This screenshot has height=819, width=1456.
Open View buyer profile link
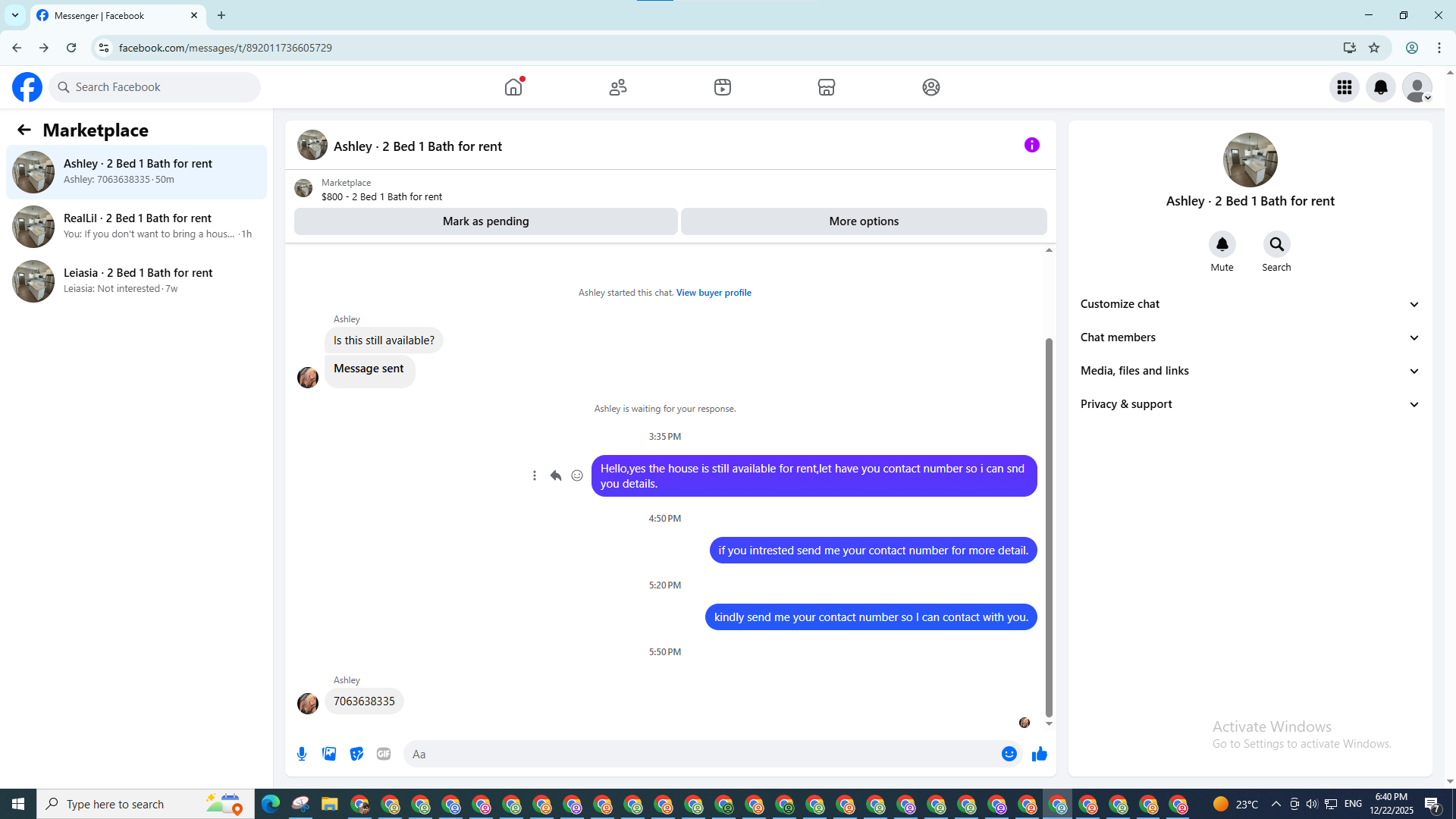[713, 293]
